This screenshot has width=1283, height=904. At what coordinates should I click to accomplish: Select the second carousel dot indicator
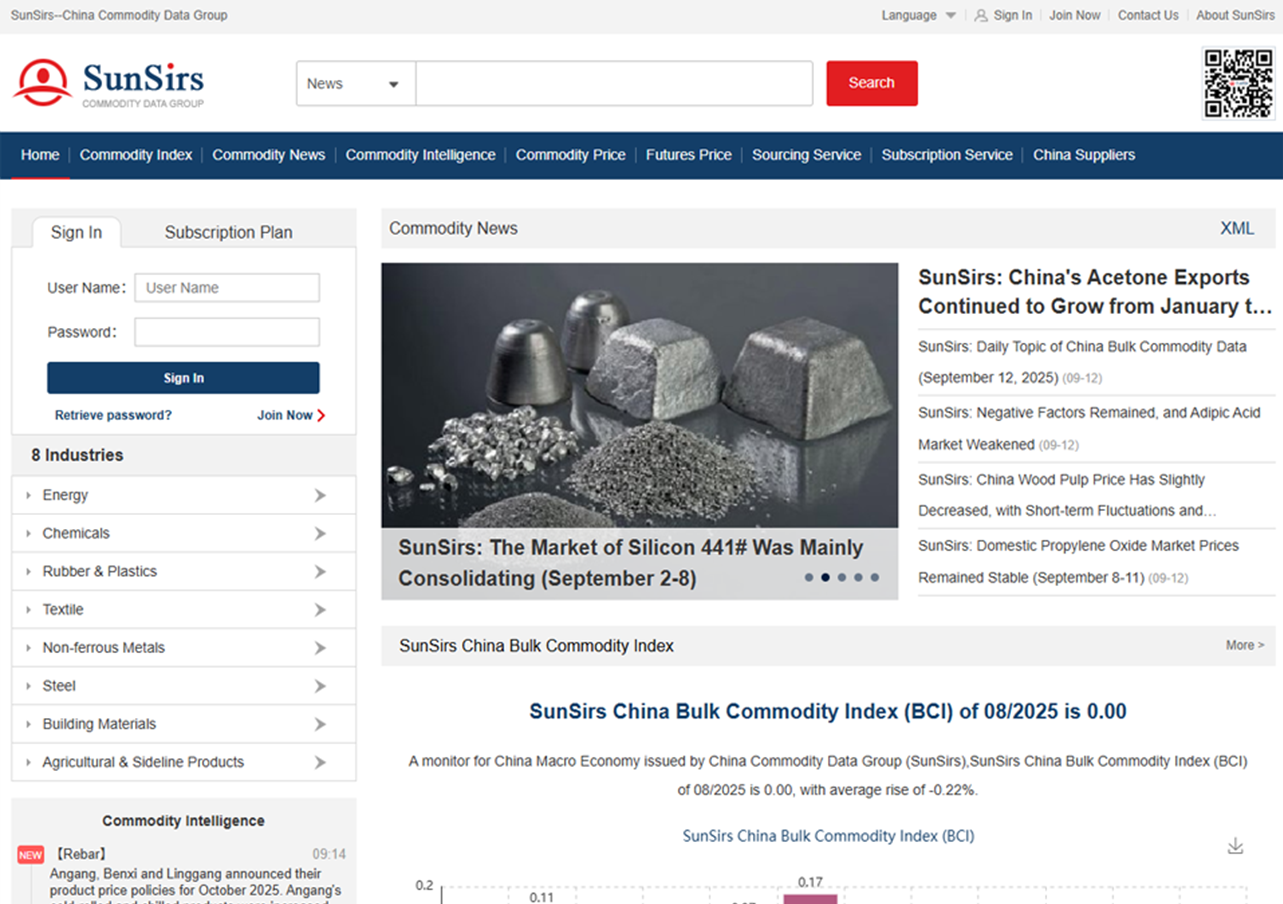tap(825, 577)
